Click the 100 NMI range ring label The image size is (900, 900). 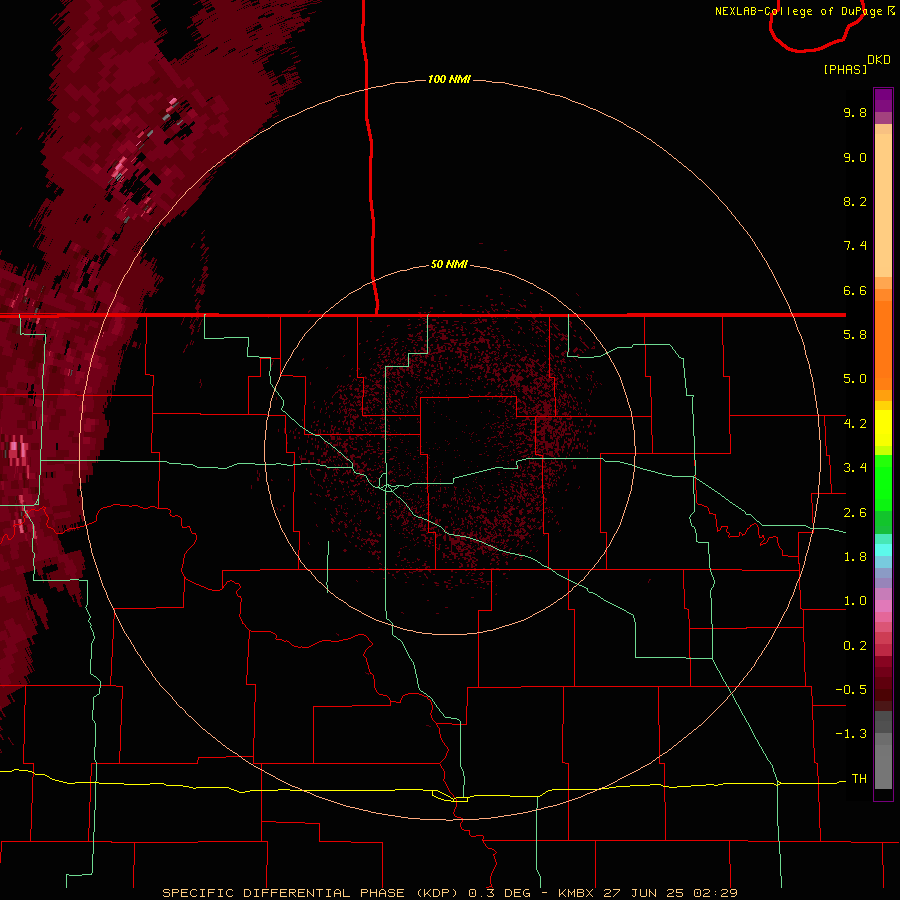tap(449, 79)
